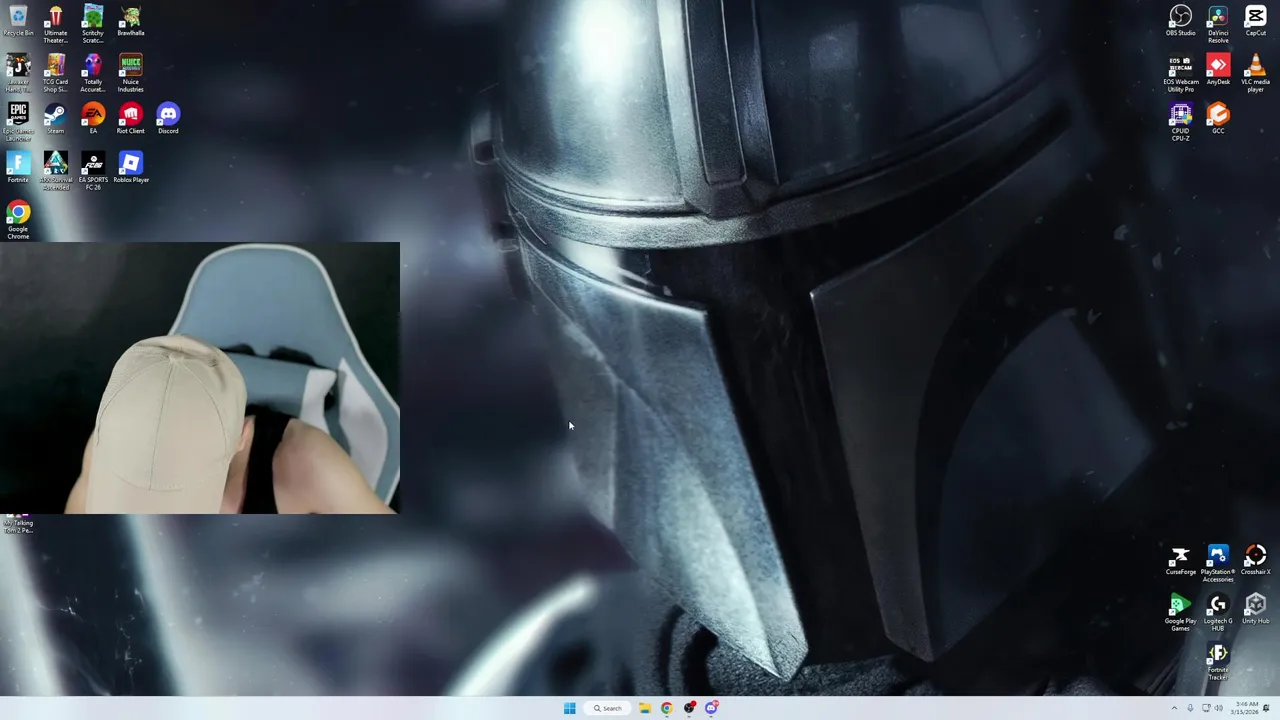
Task: Select the EA app shortcut
Action: pos(93,119)
